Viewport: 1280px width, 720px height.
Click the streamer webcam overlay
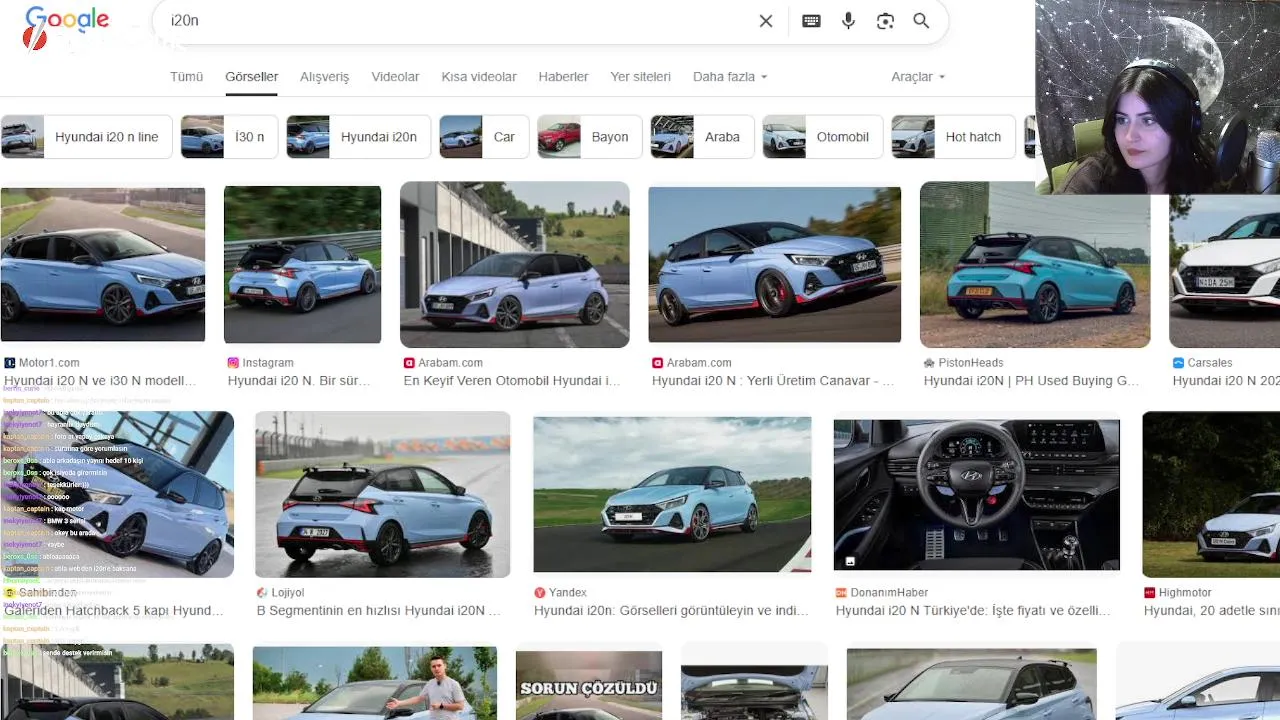pos(1157,97)
